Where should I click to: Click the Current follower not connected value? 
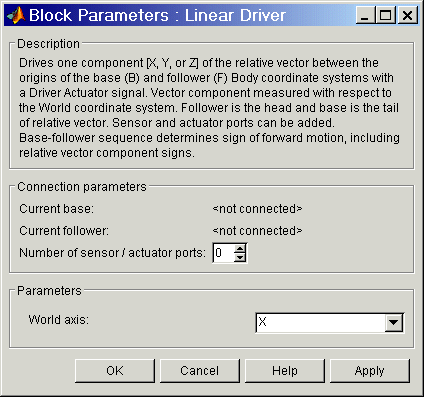[257, 231]
